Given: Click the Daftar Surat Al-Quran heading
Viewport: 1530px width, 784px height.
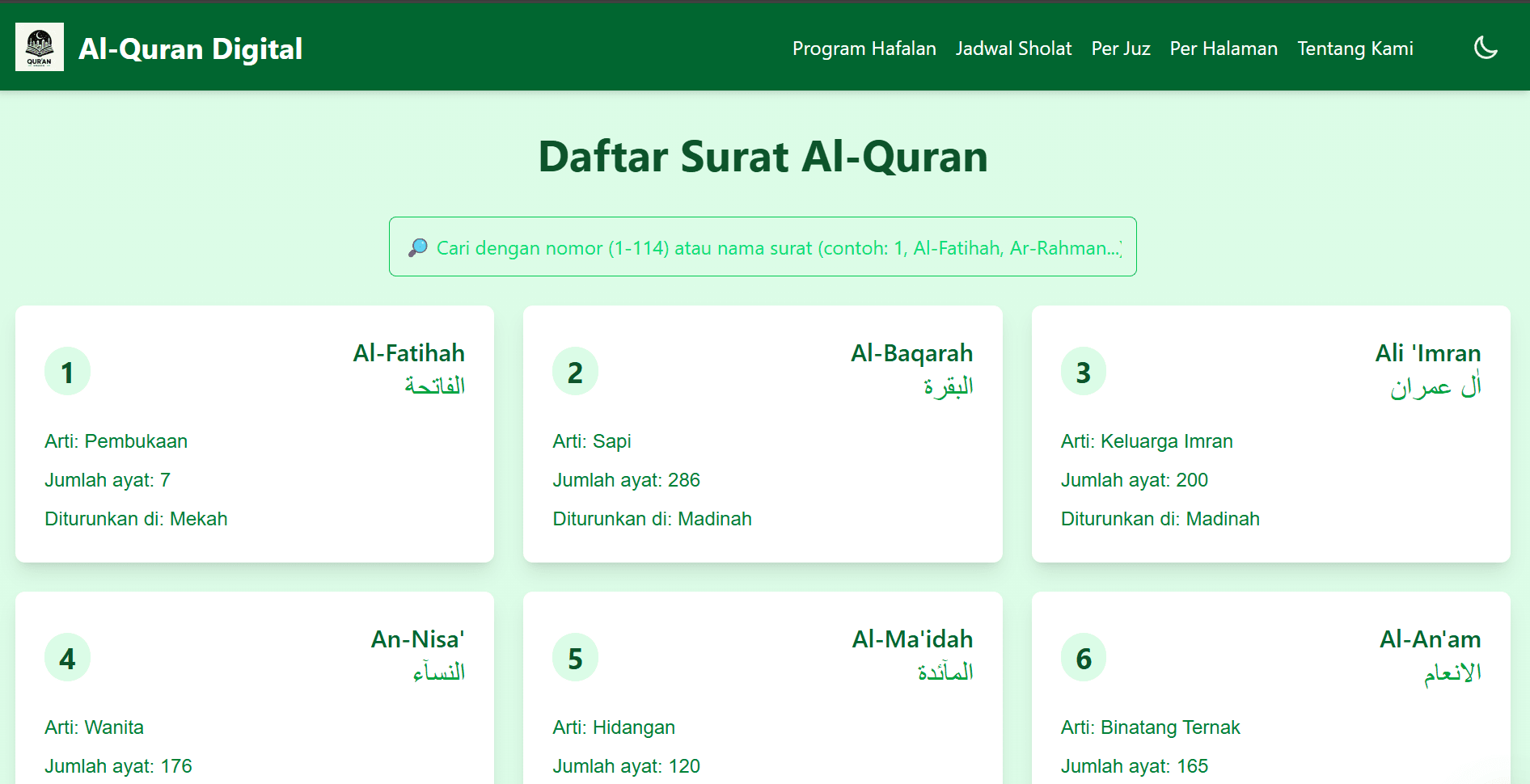Looking at the screenshot, I should (x=763, y=157).
